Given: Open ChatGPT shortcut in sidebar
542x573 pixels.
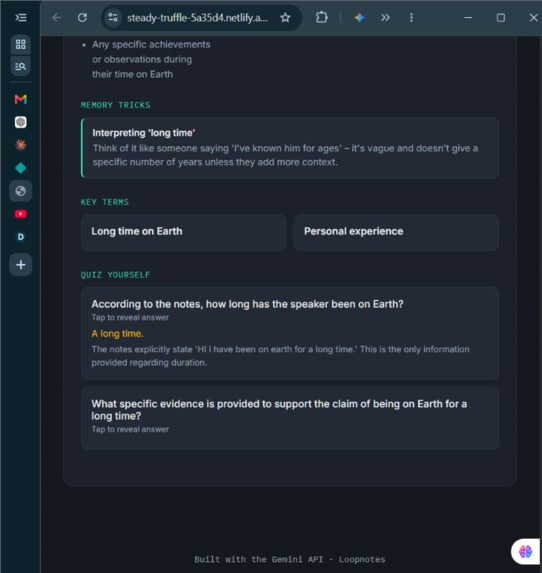Looking at the screenshot, I should pos(21,122).
